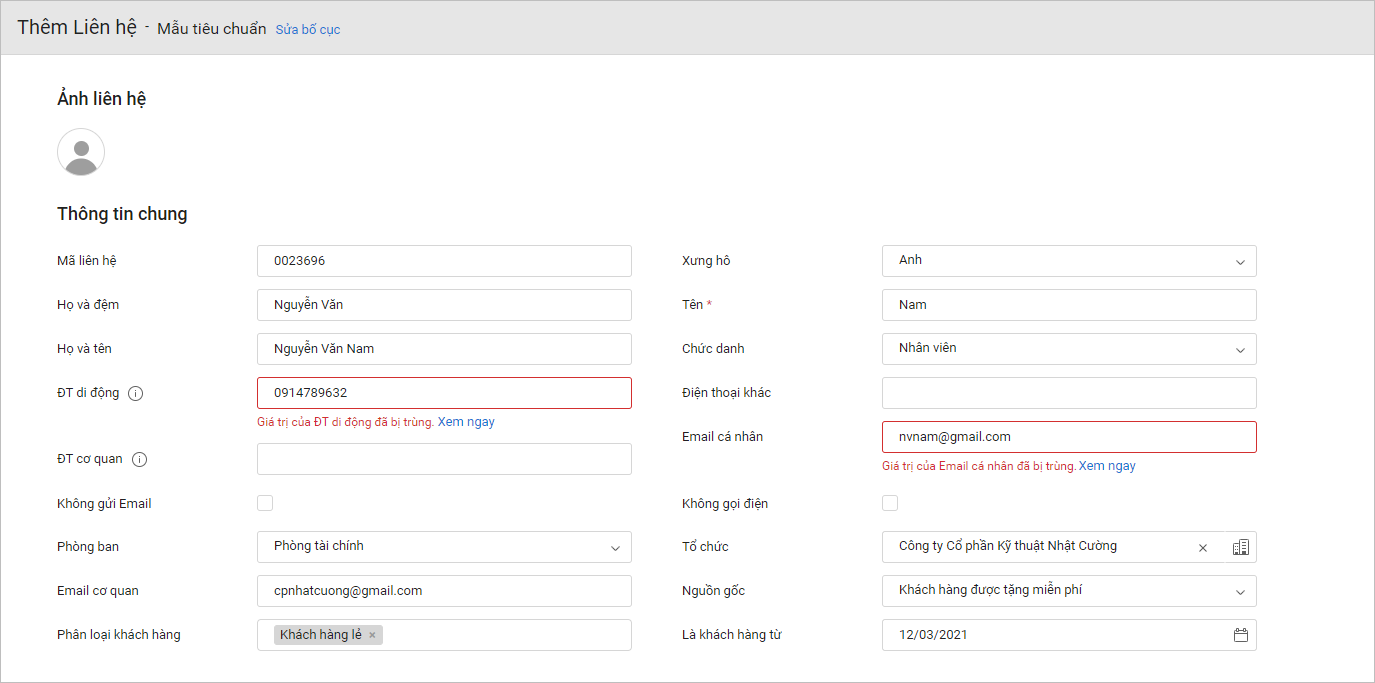The image size is (1375, 683).
Task: Tick the Không gọi điện checkbox
Action: [890, 503]
